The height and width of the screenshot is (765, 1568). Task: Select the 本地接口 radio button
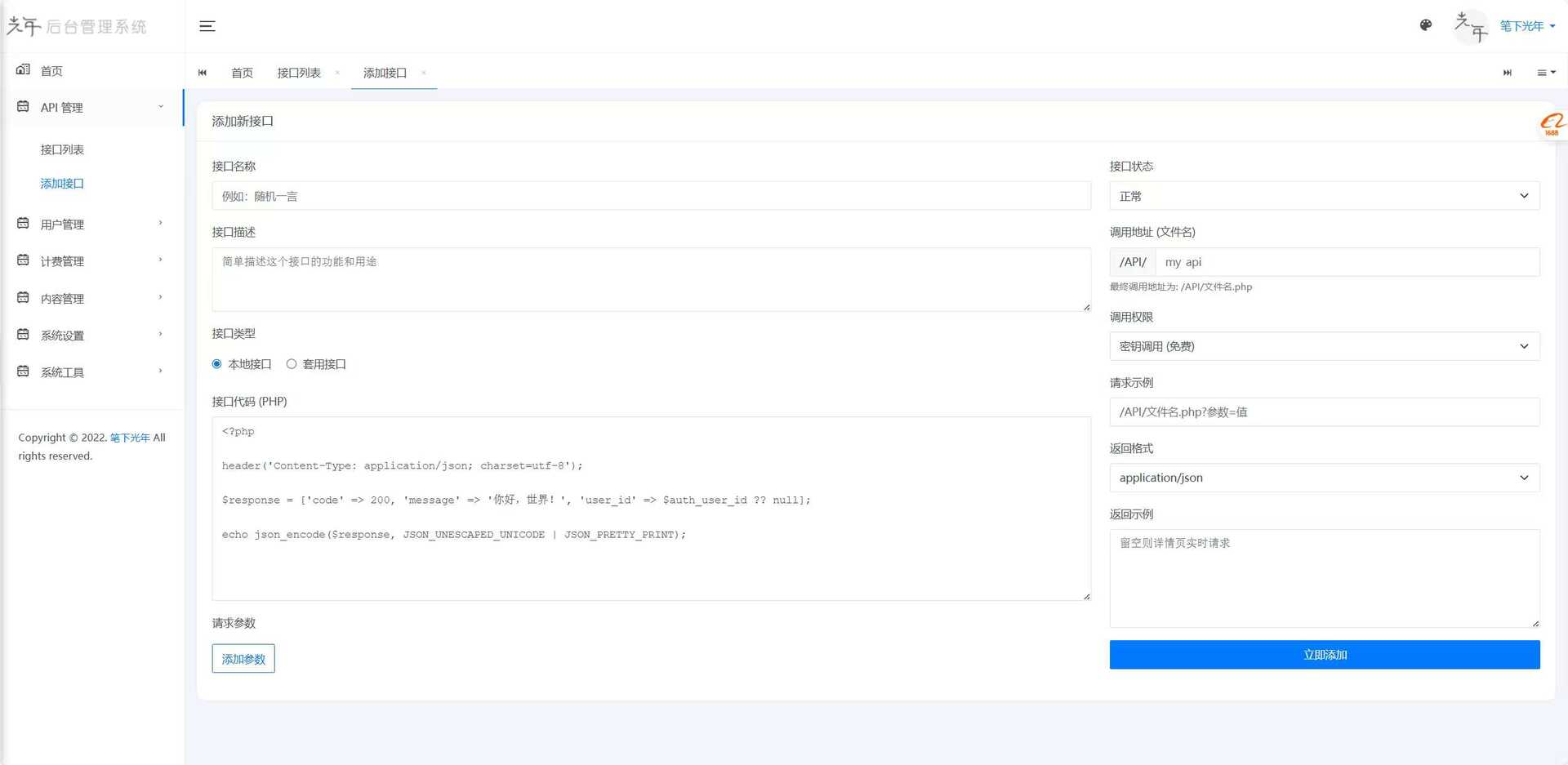(216, 364)
